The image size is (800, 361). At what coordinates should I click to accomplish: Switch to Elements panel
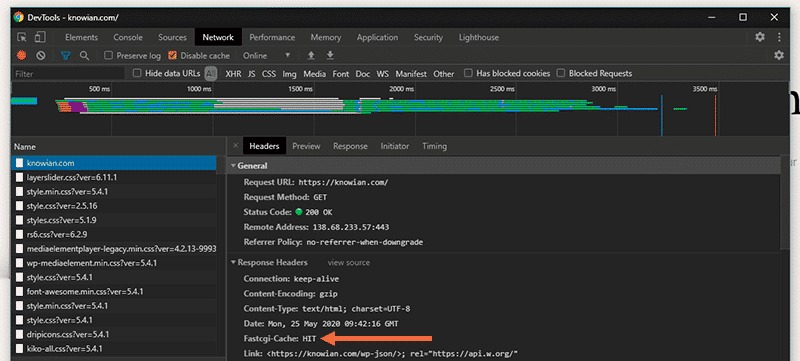coord(81,37)
